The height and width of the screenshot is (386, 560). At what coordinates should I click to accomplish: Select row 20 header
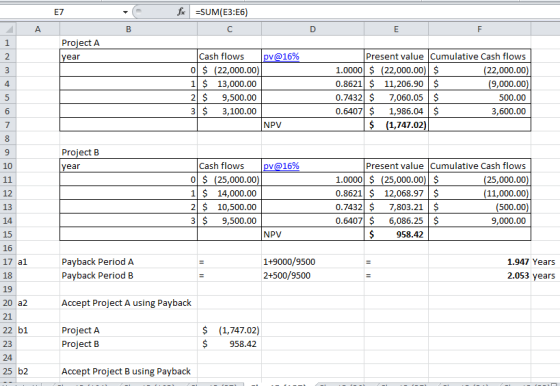pos(8,303)
